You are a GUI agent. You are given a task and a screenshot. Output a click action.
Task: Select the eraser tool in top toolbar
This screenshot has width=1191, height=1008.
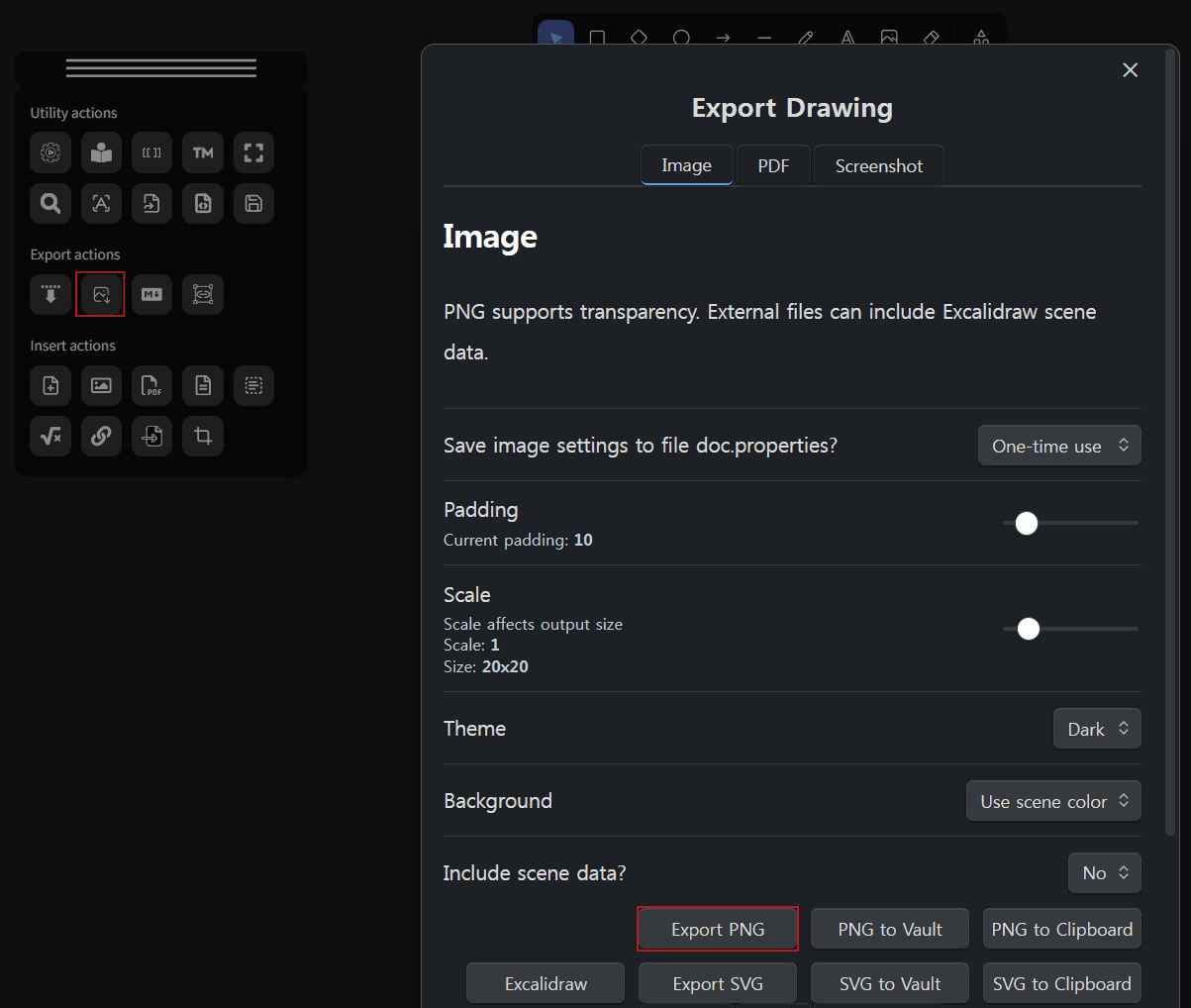click(x=931, y=38)
